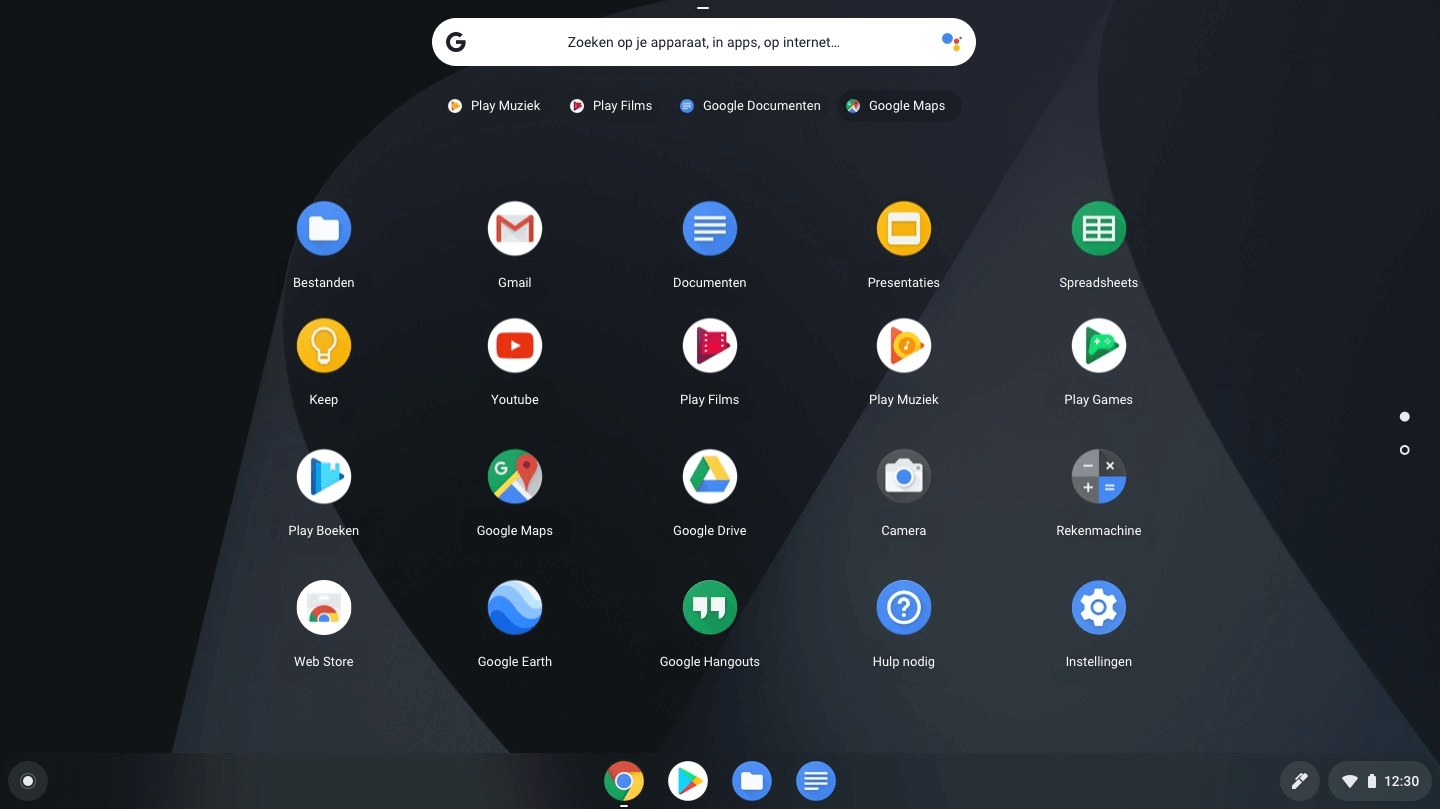Click the Google G logo in search bar
Image resolution: width=1440 pixels, height=809 pixels.
pyautogui.click(x=456, y=42)
